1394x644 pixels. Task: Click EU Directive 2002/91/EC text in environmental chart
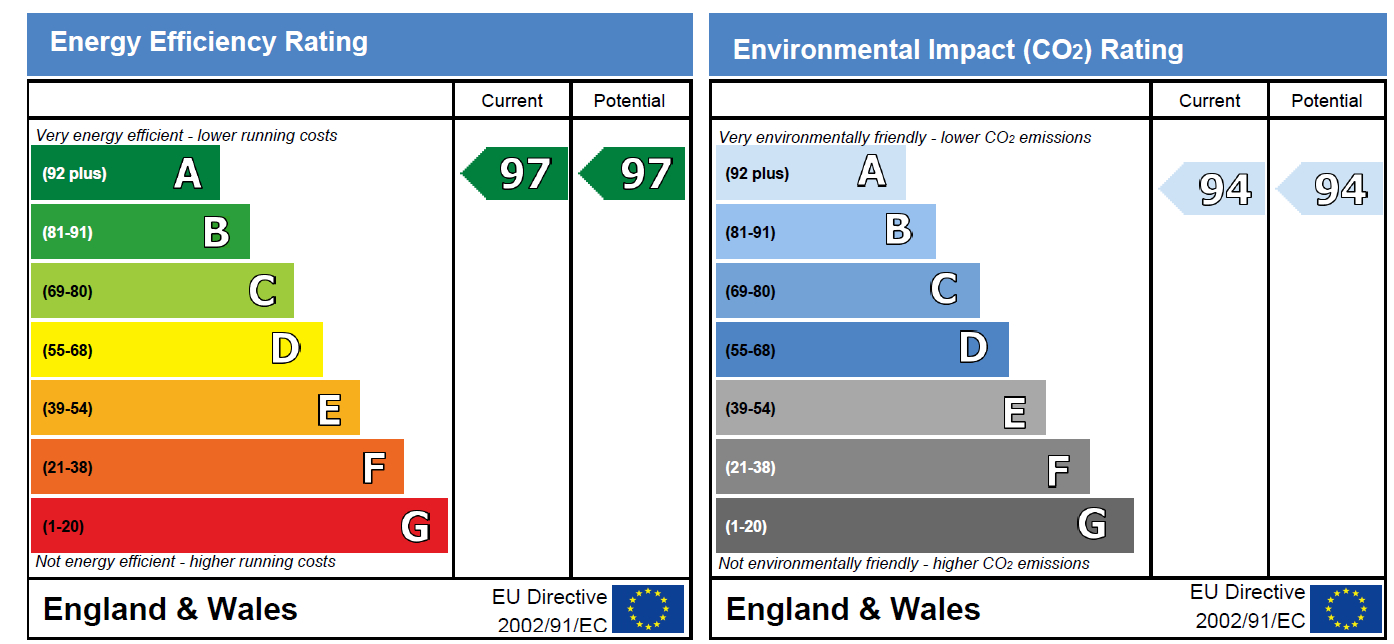(1248, 607)
